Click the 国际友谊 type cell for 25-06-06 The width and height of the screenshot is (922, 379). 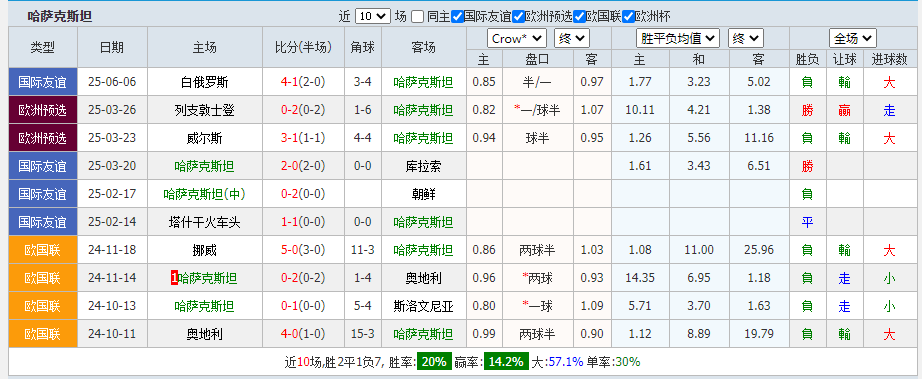pyautogui.click(x=43, y=82)
